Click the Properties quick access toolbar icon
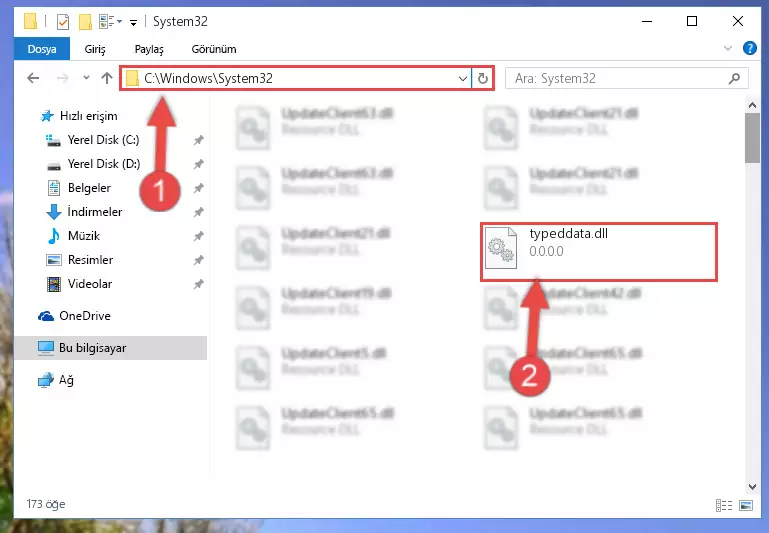The height and width of the screenshot is (533, 769). click(x=63, y=22)
